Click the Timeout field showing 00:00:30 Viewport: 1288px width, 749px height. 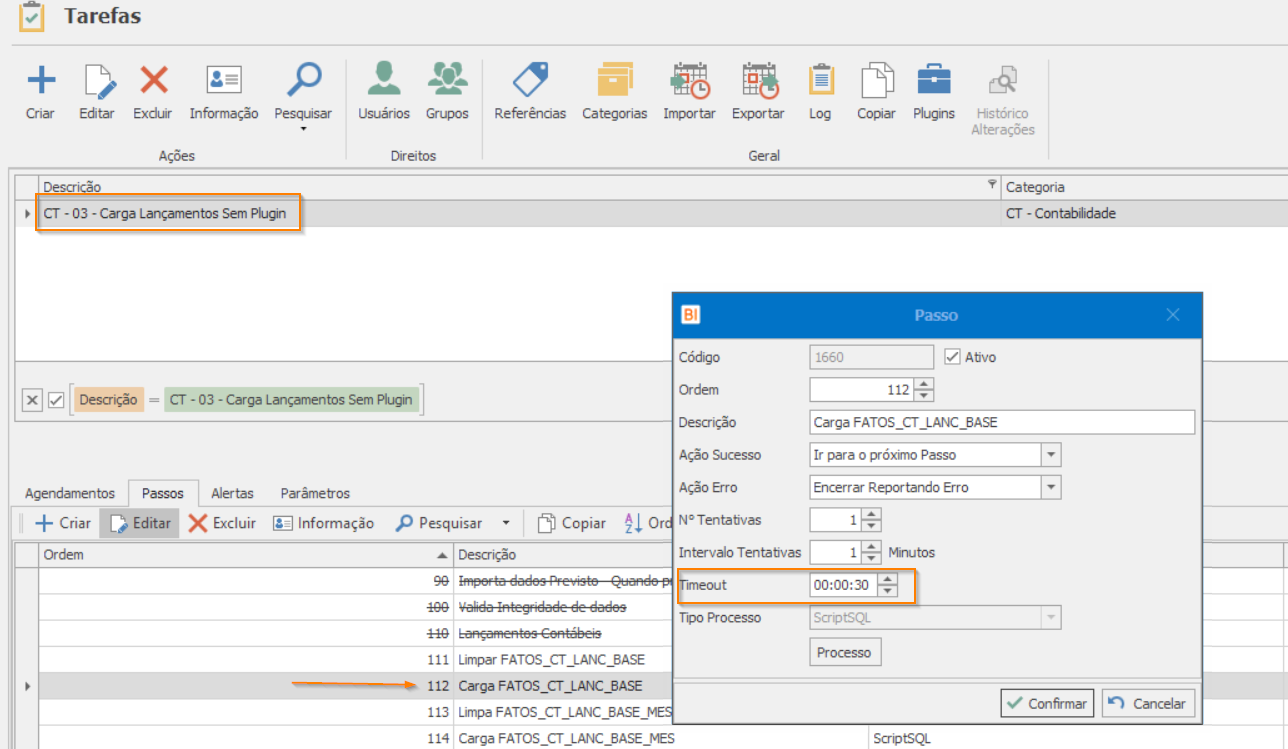click(x=842, y=585)
